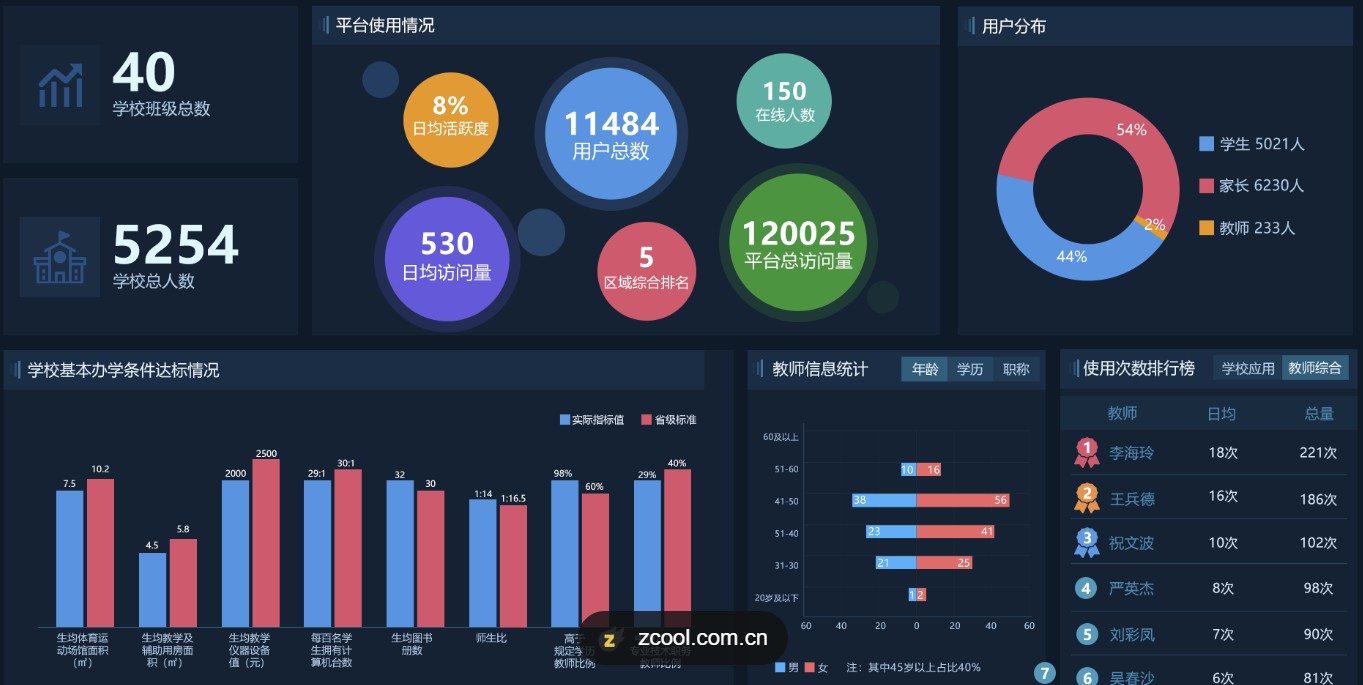Click the 5 区域综合排名 bubble
The height and width of the screenshot is (685, 1363).
(646, 271)
